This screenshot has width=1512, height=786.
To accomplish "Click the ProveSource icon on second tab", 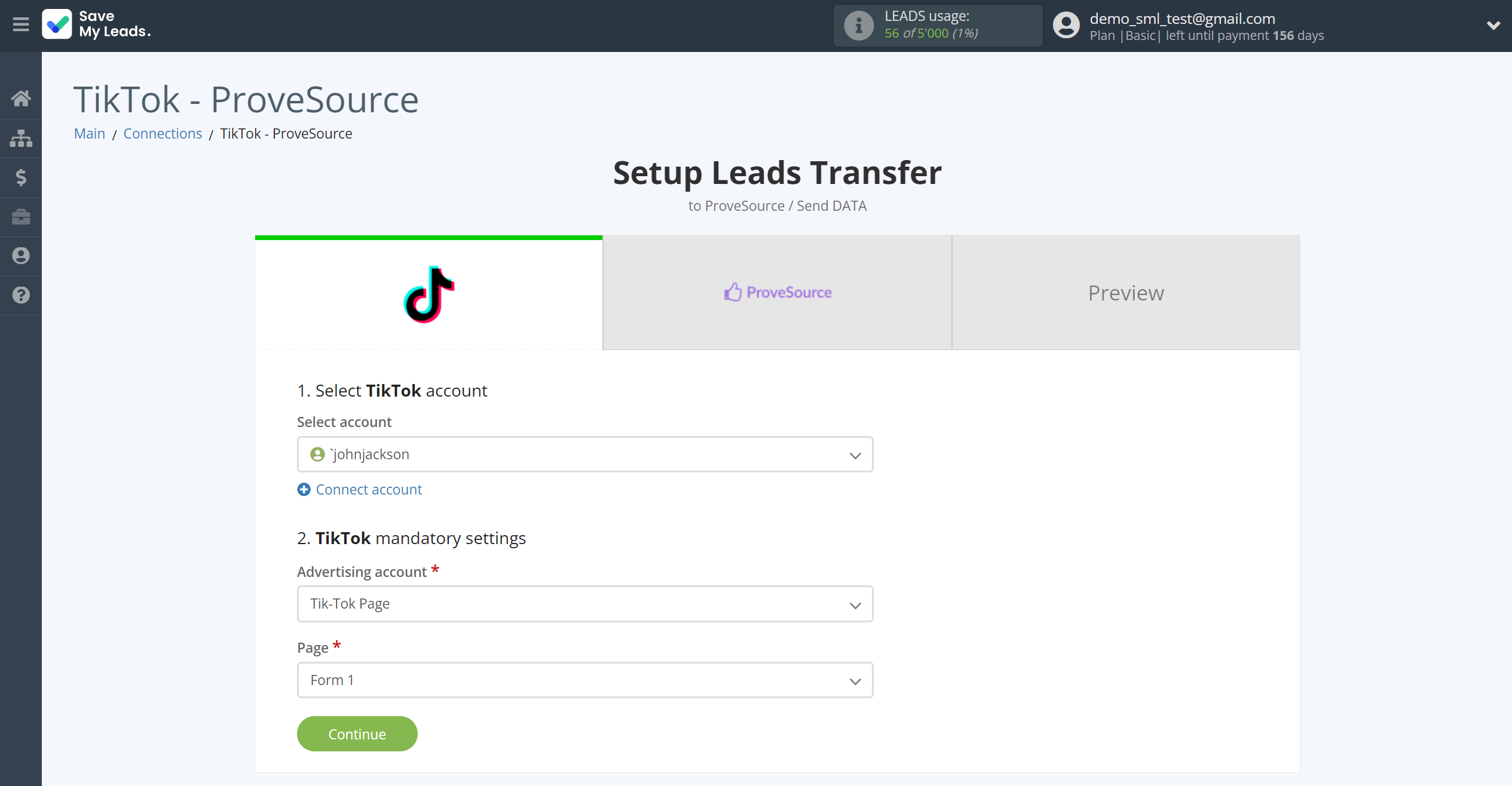I will point(732,292).
